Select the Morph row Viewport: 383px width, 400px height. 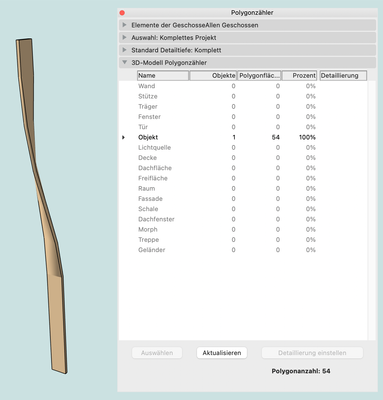(x=243, y=229)
